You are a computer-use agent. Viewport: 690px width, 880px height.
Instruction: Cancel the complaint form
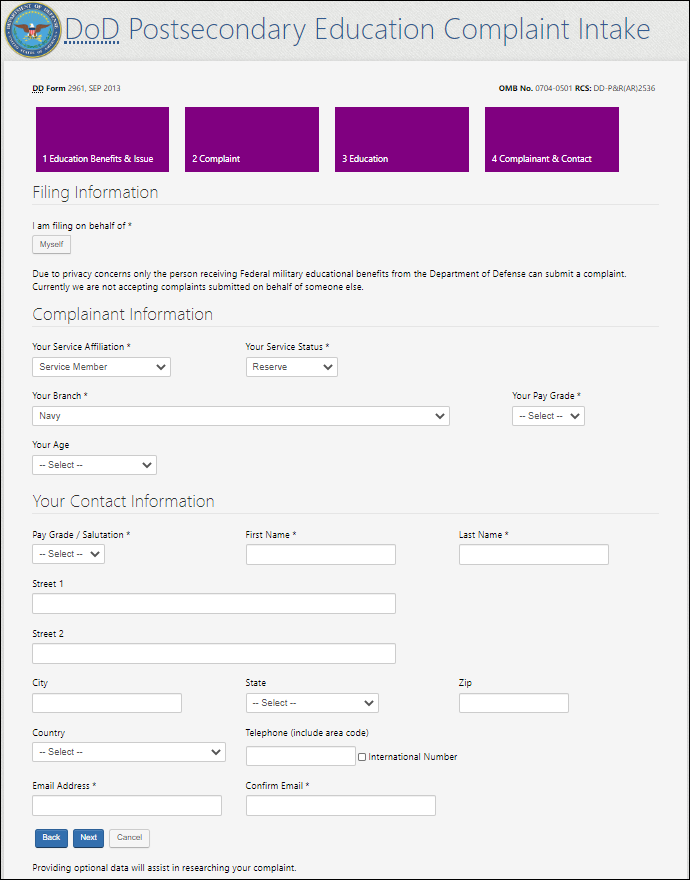point(129,837)
